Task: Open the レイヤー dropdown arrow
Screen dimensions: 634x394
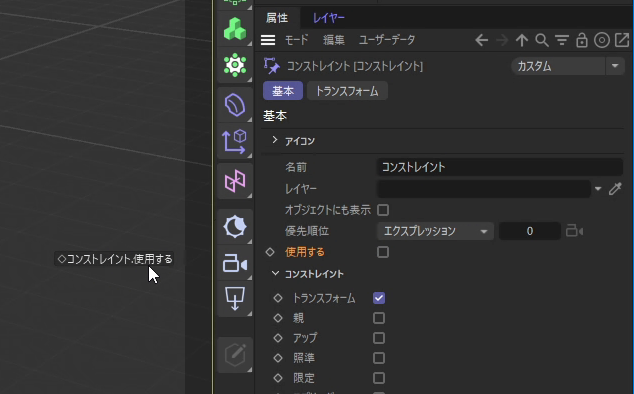Action: click(598, 189)
